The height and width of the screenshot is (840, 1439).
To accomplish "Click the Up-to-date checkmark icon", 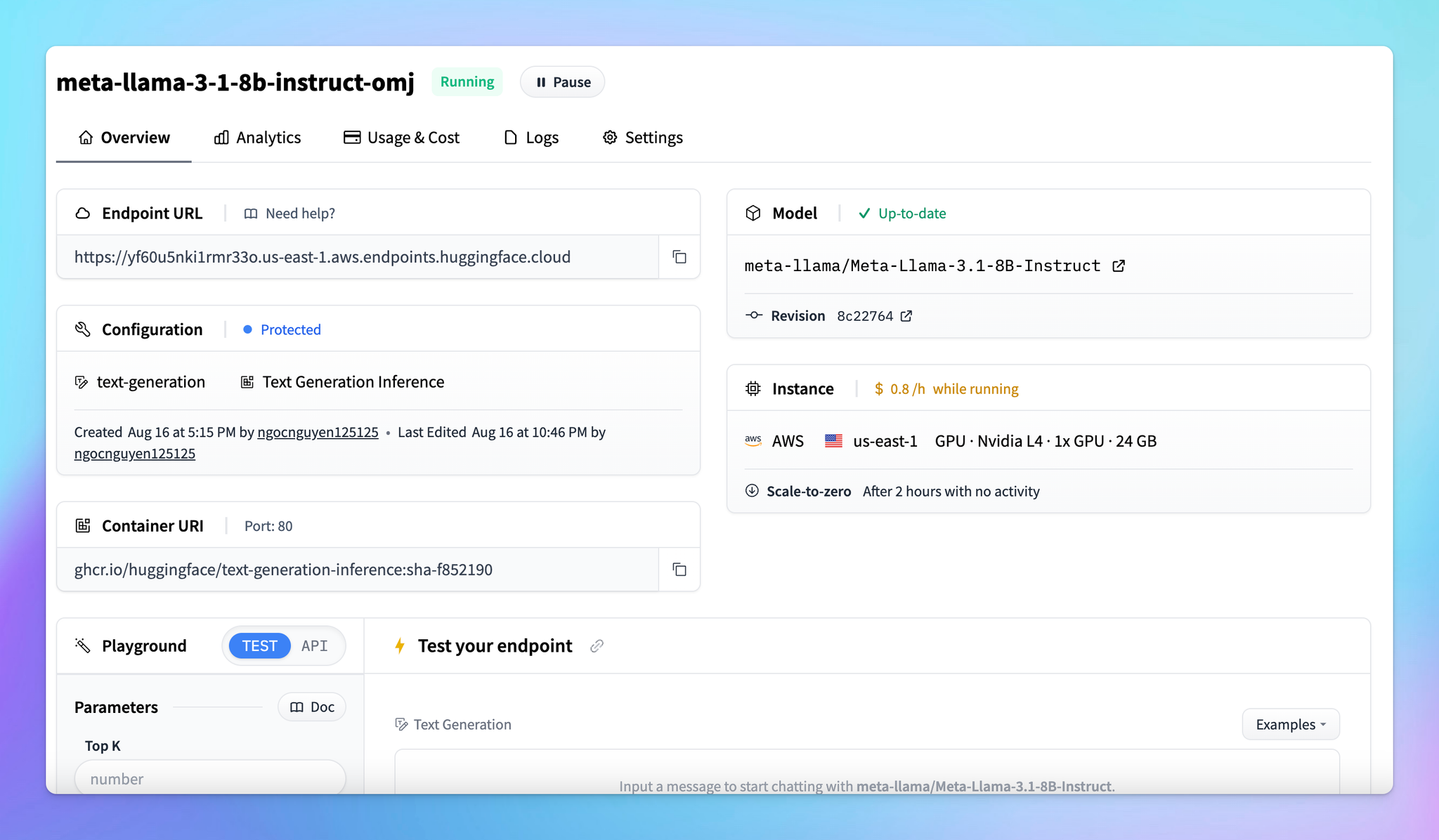I will coord(864,214).
